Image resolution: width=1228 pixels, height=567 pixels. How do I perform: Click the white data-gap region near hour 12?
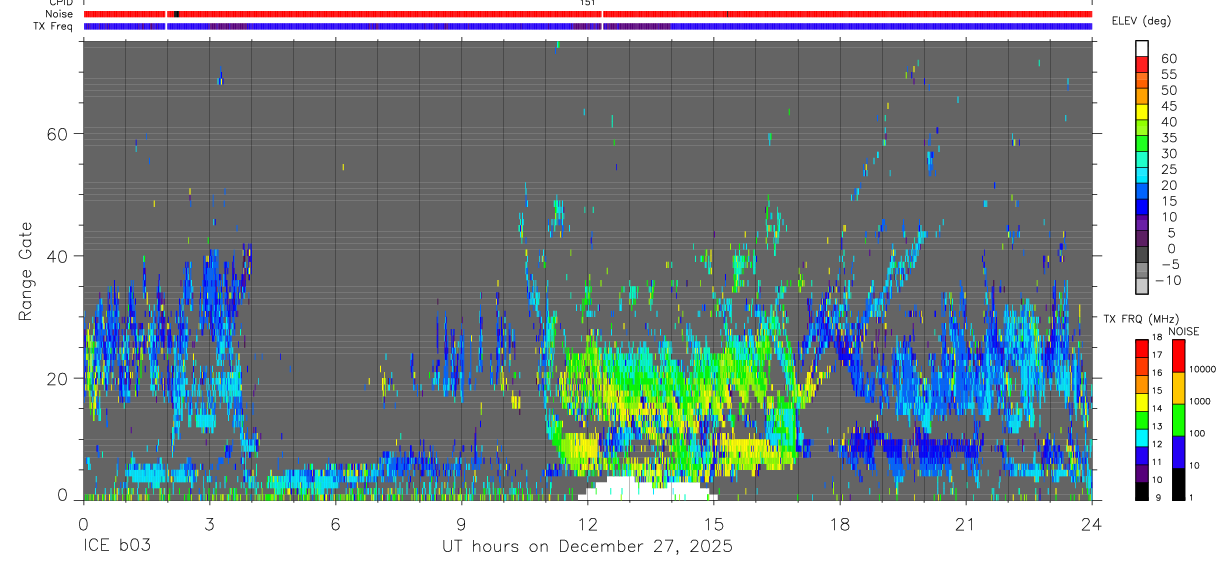[x=648, y=490]
